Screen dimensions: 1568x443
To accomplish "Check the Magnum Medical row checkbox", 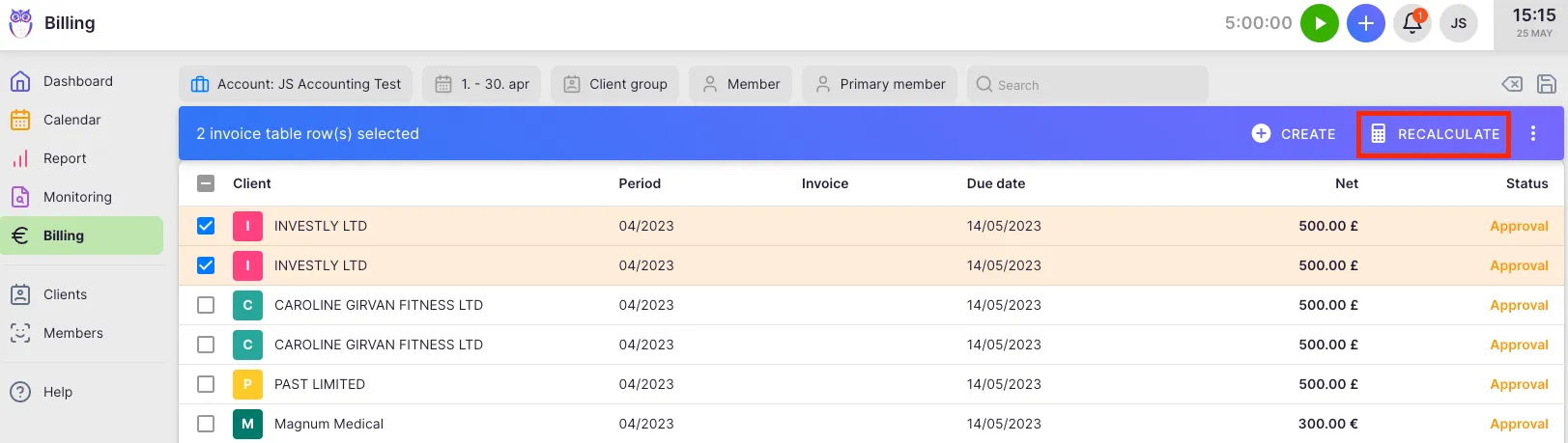I will (x=206, y=424).
